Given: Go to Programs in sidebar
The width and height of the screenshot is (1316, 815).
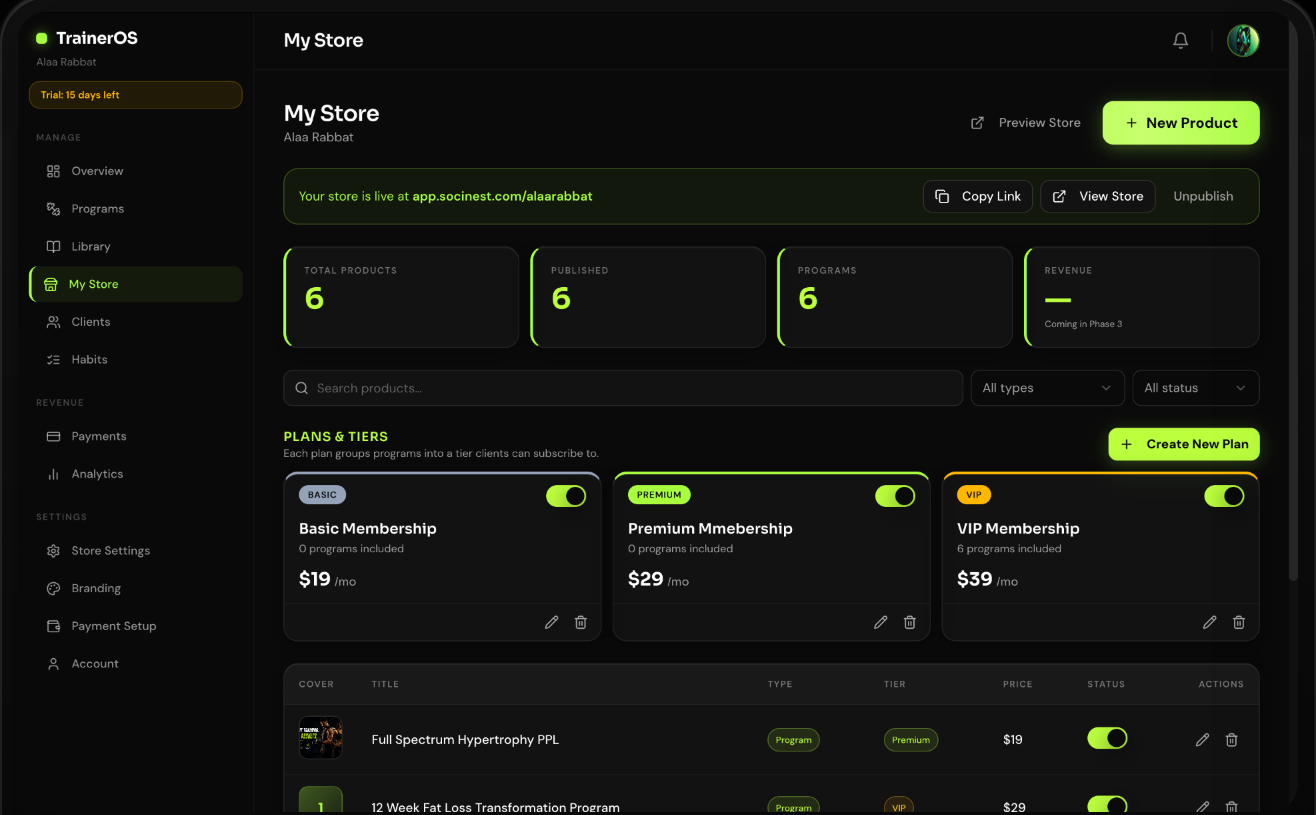Looking at the screenshot, I should (135, 209).
